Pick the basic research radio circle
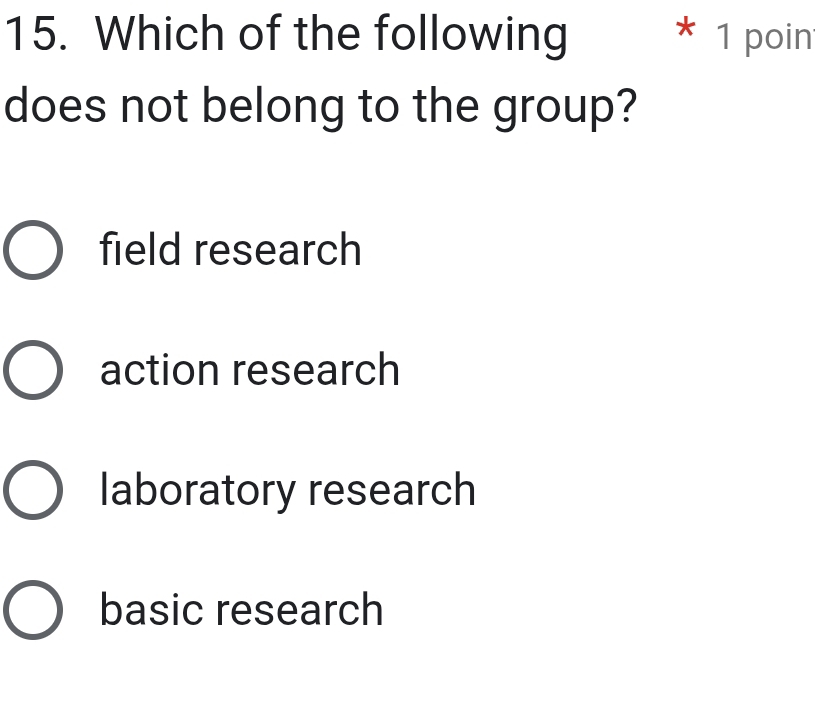This screenshot has width=815, height=723. click(x=33, y=610)
